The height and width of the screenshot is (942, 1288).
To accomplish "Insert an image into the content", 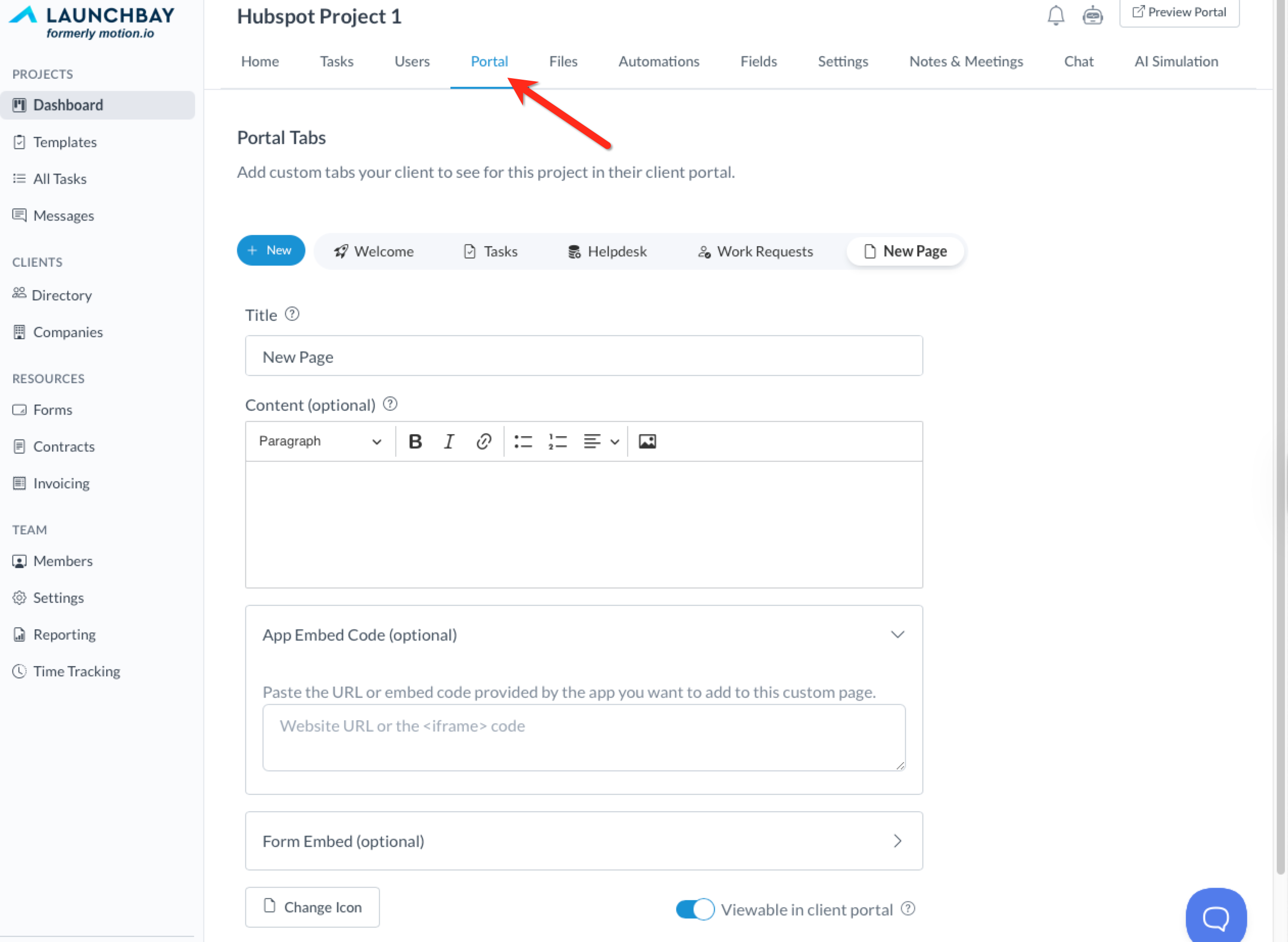I will (x=647, y=441).
